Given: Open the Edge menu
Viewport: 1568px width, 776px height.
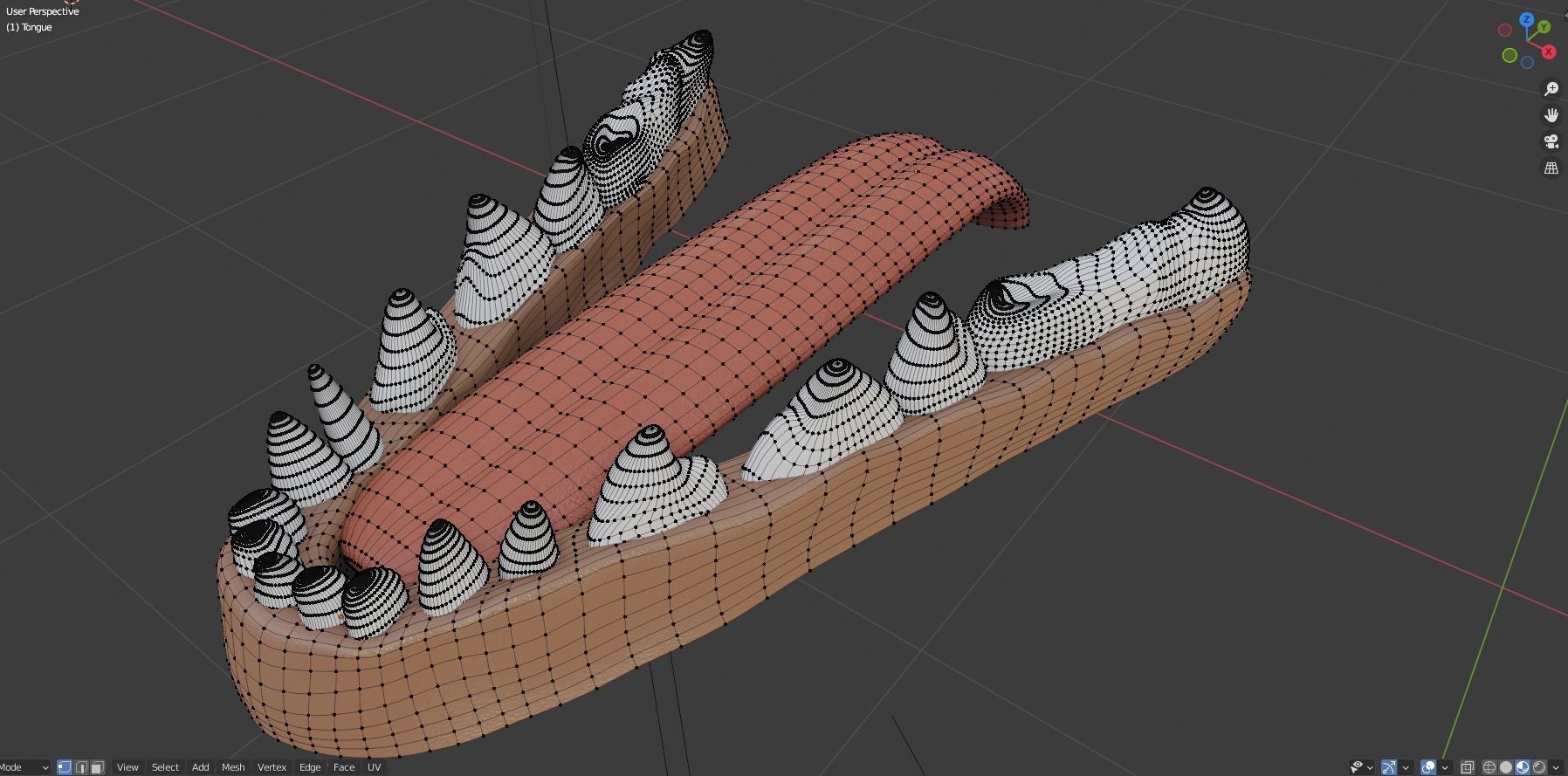Looking at the screenshot, I should click(x=310, y=767).
